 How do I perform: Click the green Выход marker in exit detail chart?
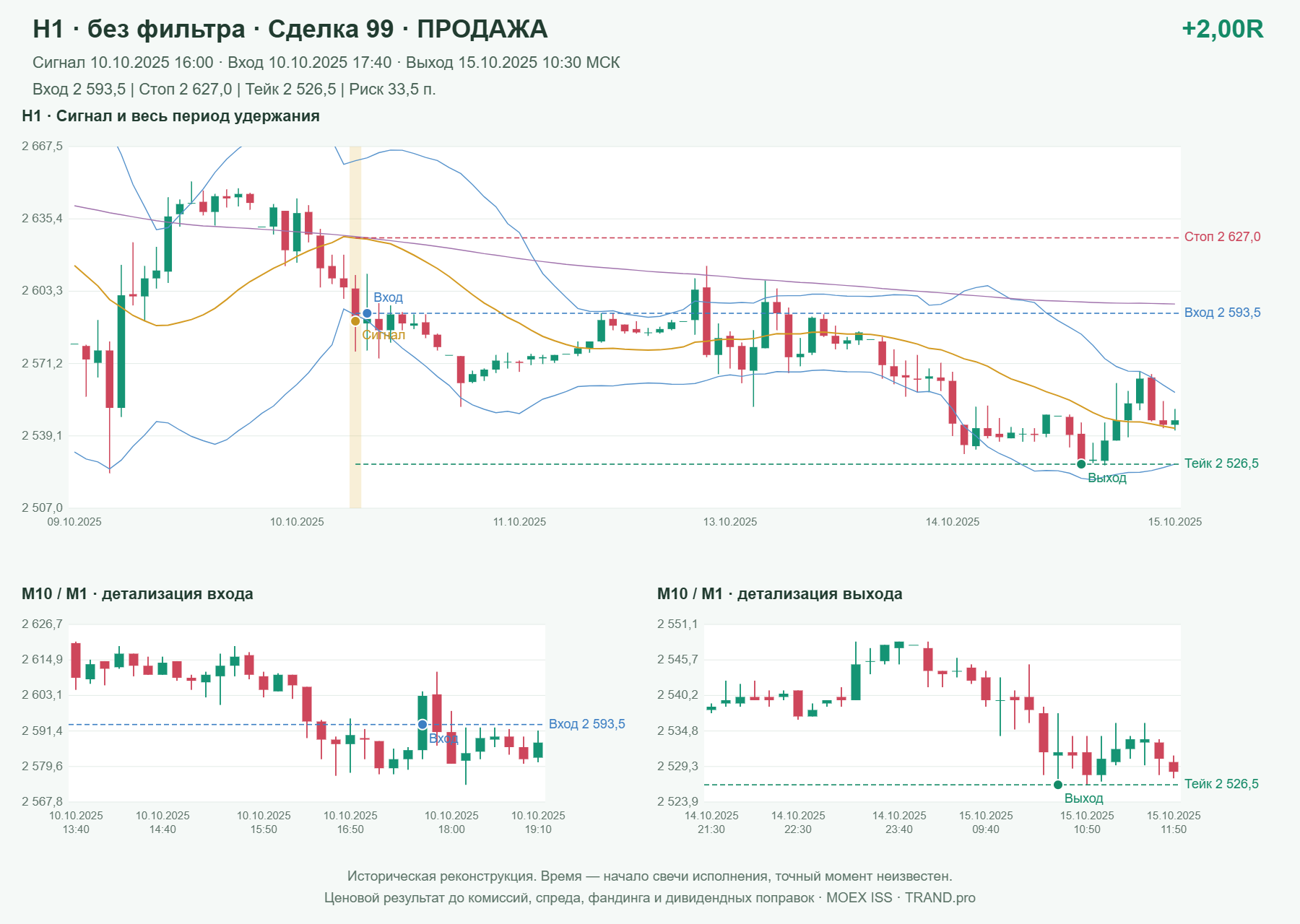click(1058, 785)
